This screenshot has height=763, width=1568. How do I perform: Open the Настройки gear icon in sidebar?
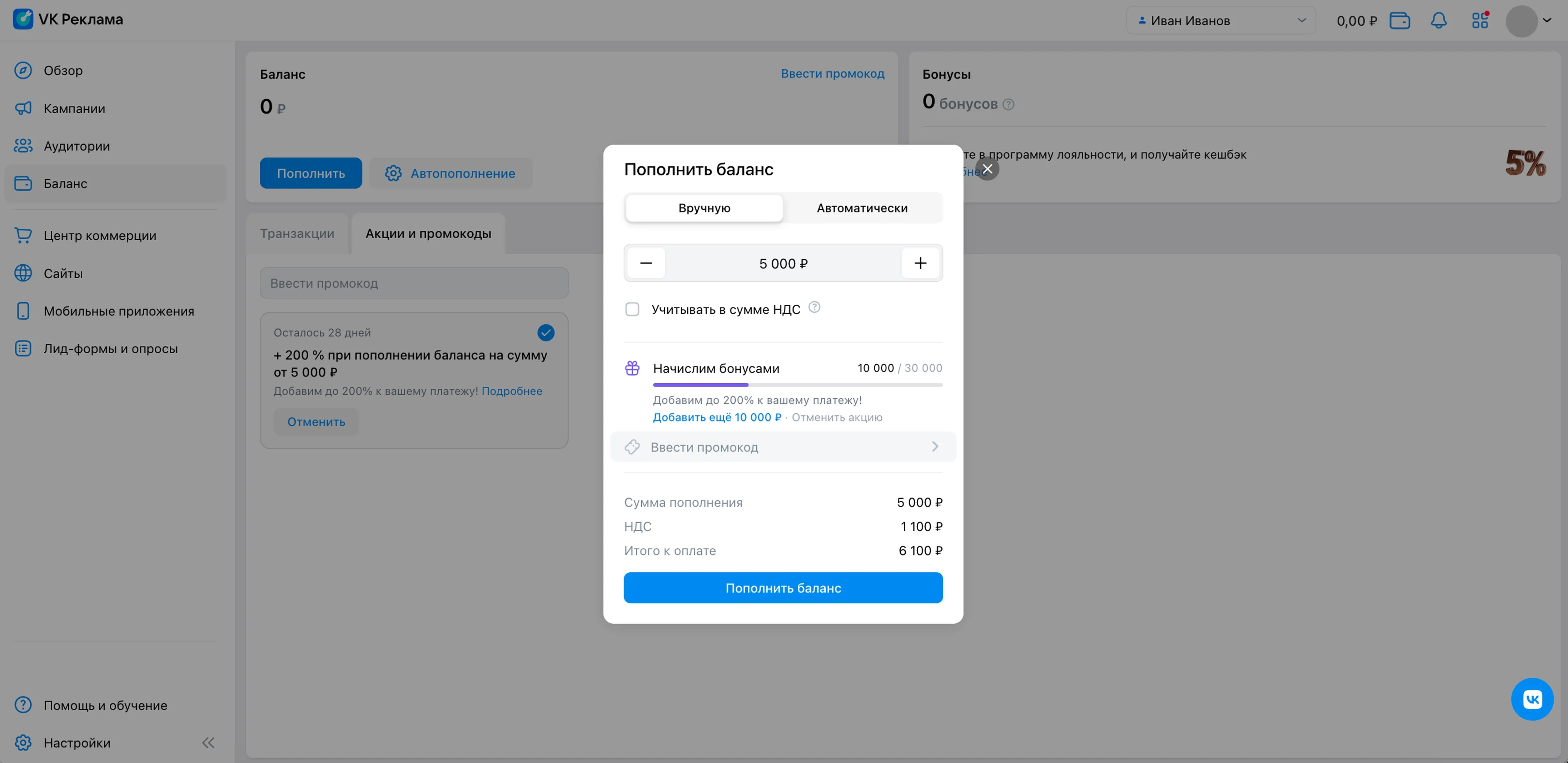pos(23,743)
